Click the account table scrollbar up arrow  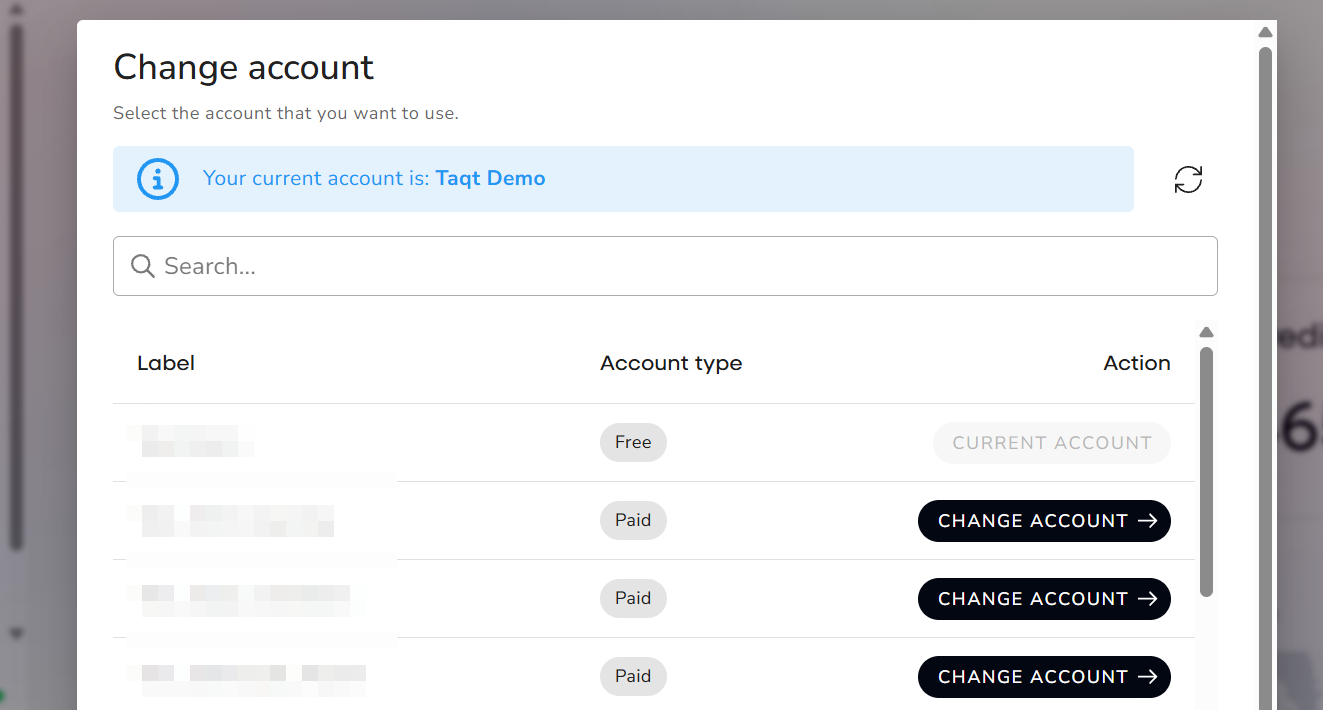point(1206,333)
